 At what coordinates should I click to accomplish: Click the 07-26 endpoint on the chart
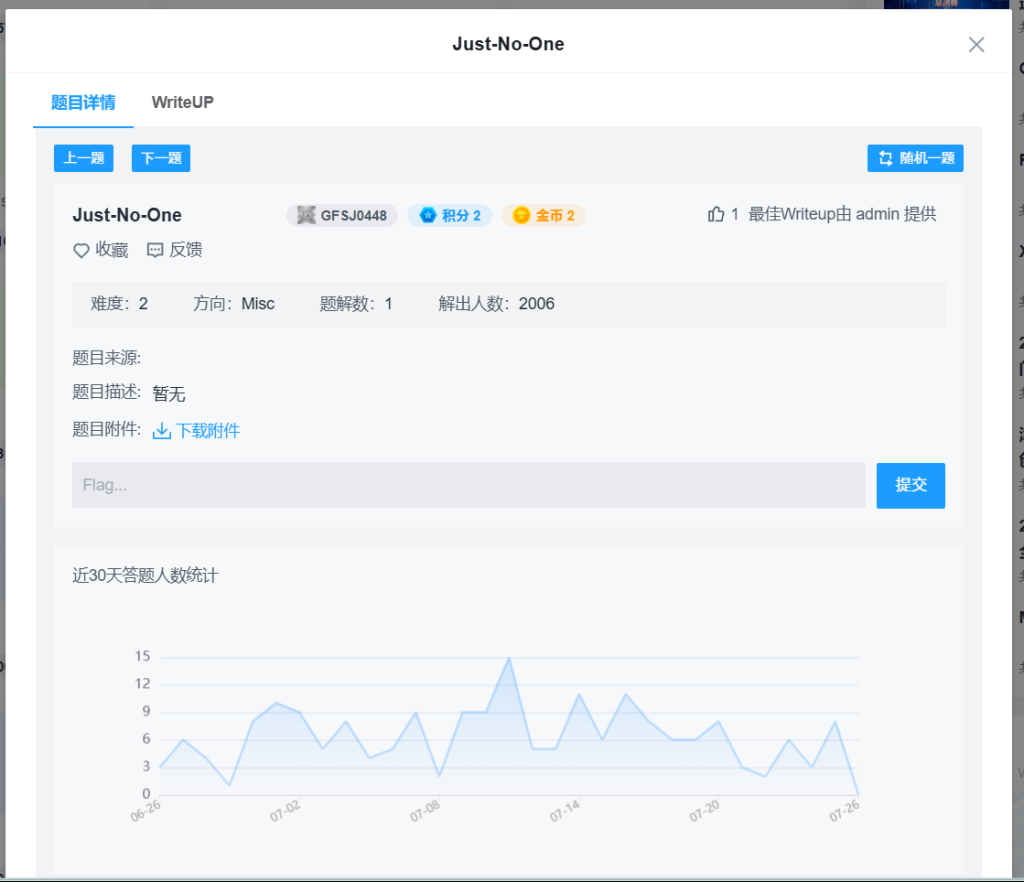click(857, 792)
